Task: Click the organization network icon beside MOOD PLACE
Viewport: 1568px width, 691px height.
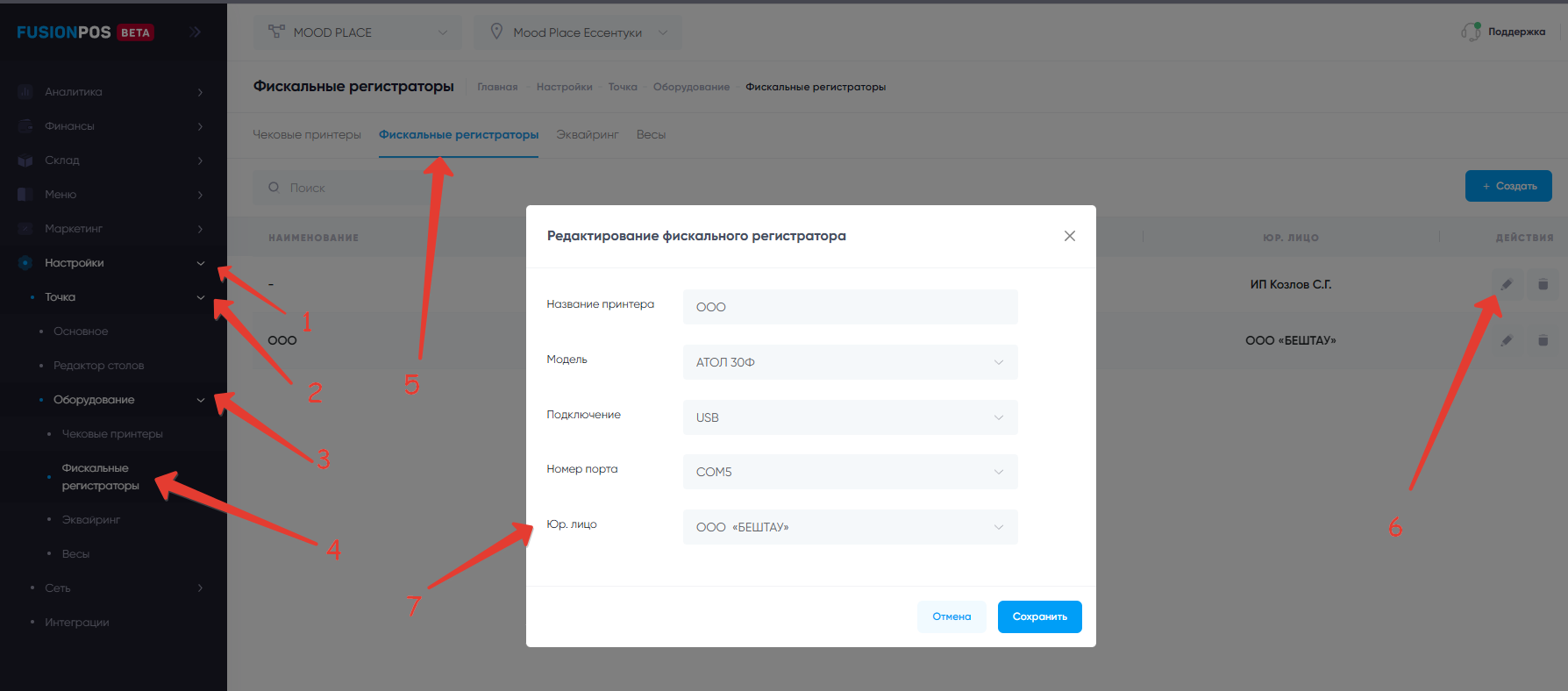Action: tap(276, 32)
